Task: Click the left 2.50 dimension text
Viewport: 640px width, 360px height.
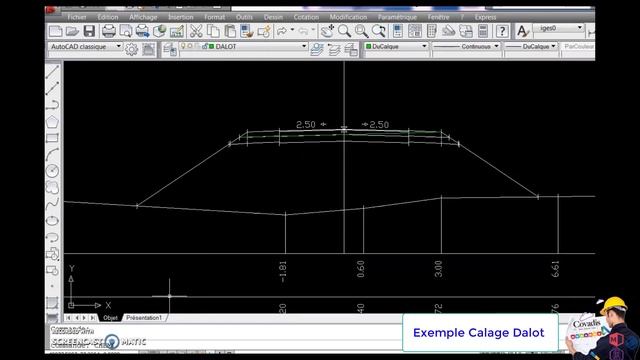Action: tap(306, 124)
